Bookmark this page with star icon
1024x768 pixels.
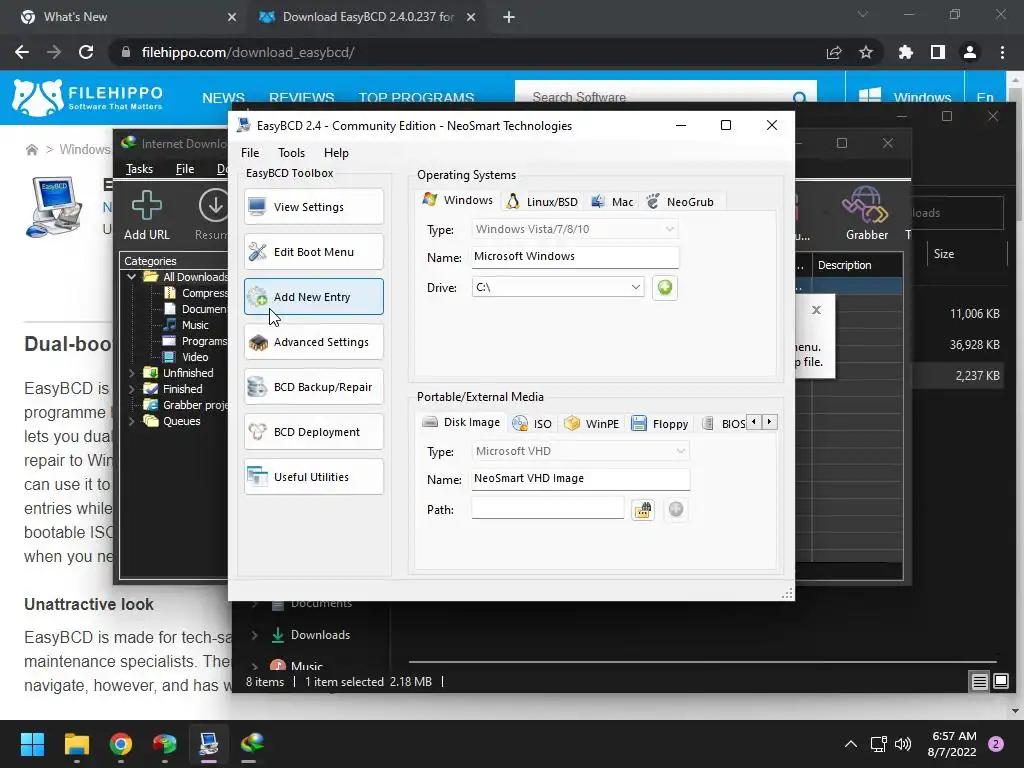866,52
